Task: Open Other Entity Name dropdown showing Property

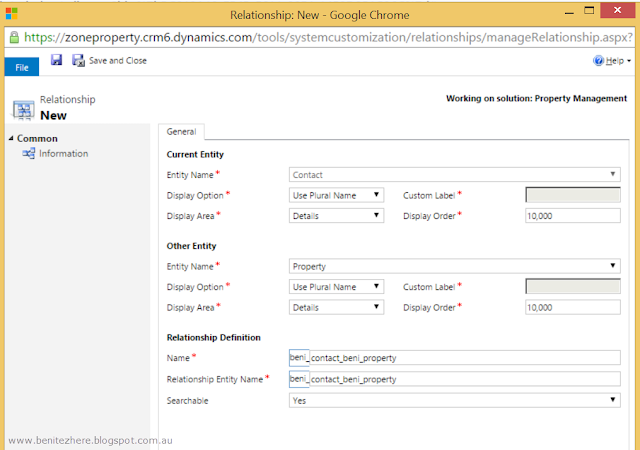Action: click(x=454, y=266)
